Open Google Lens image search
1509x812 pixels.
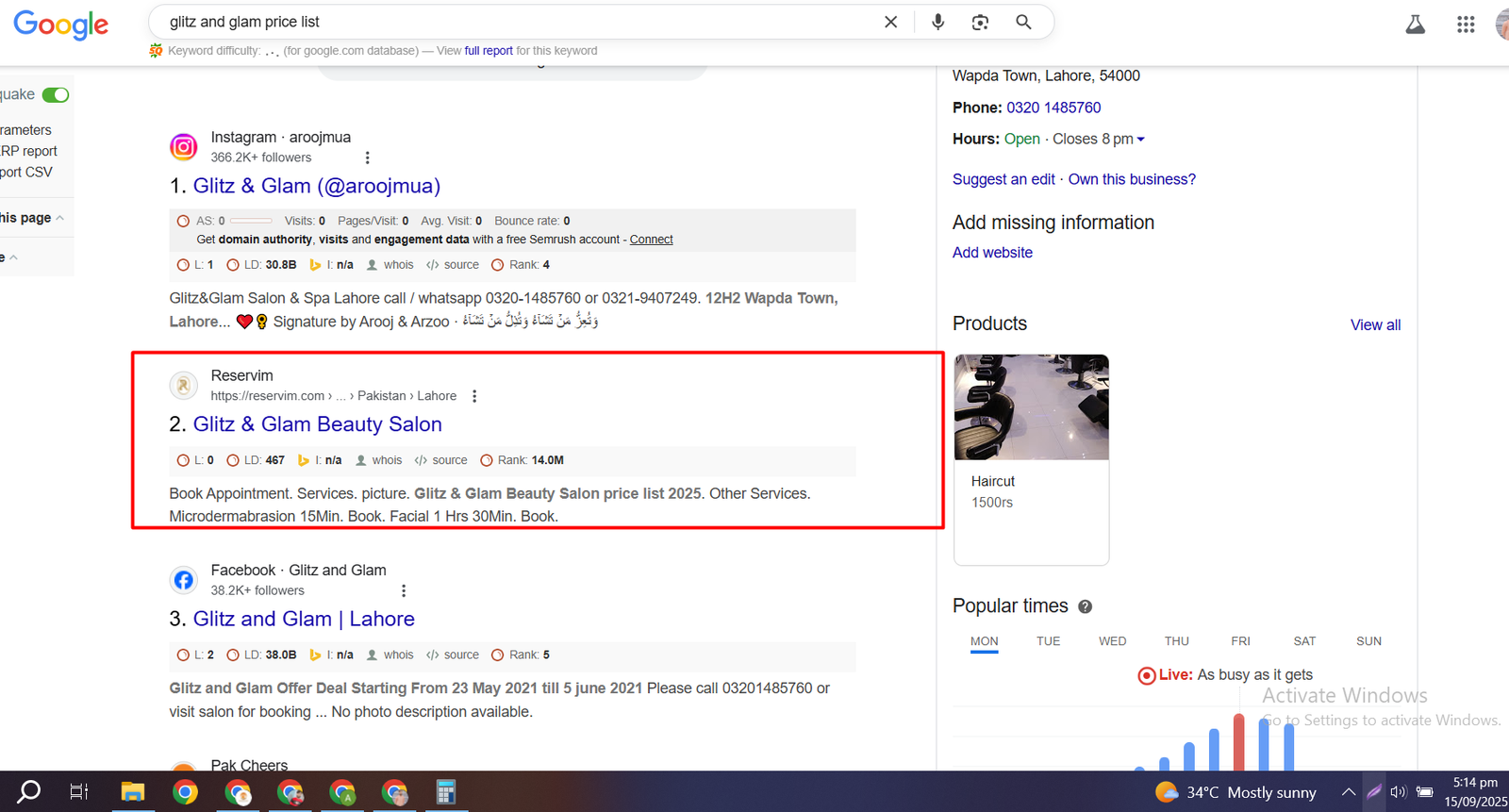(x=980, y=22)
